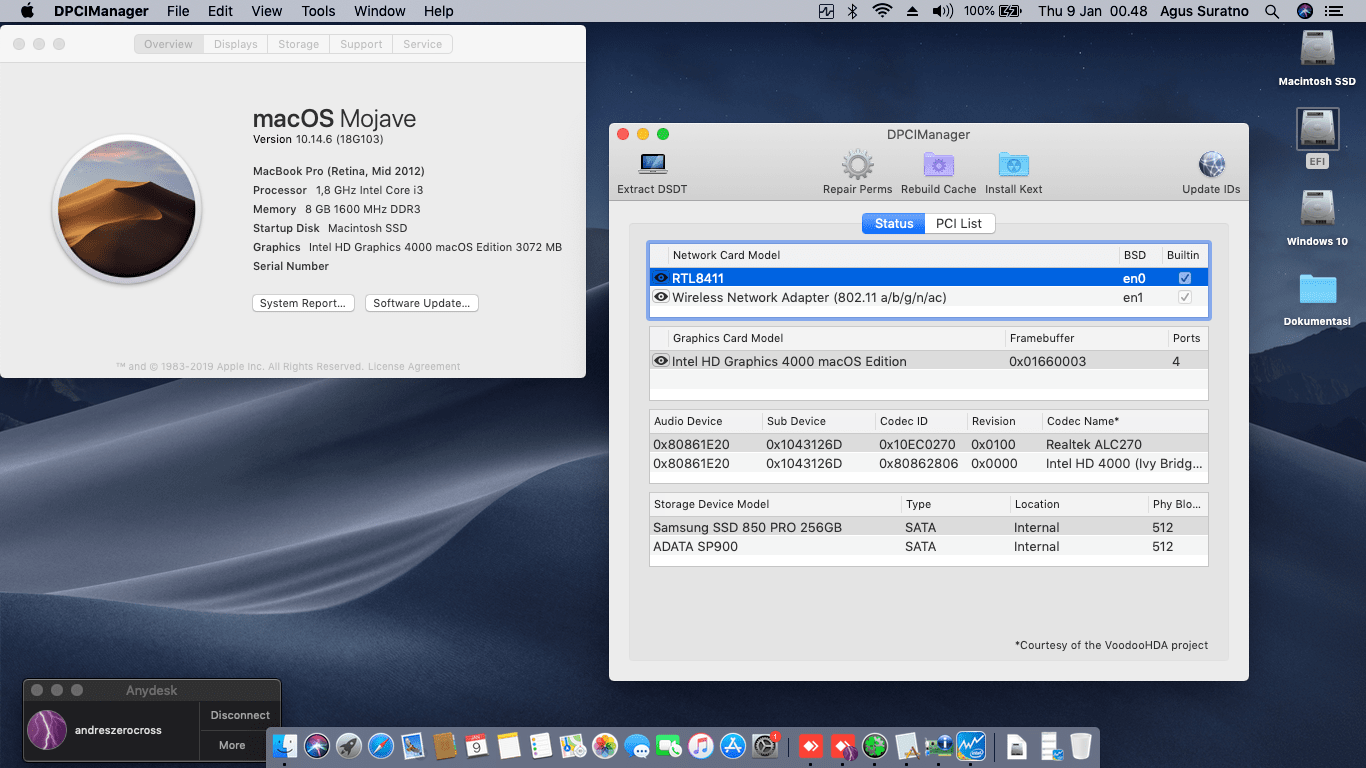Open the Wi-Fi status menu

(880, 11)
